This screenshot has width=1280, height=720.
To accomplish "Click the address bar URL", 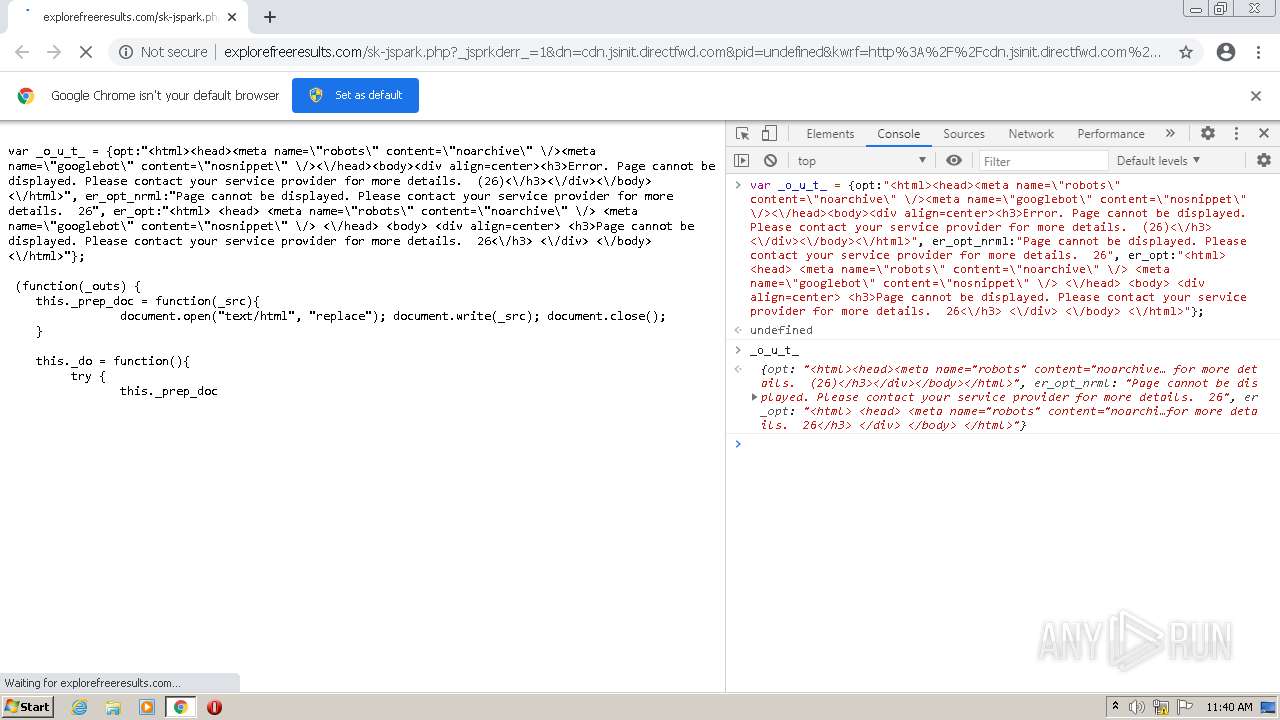I will 692,52.
